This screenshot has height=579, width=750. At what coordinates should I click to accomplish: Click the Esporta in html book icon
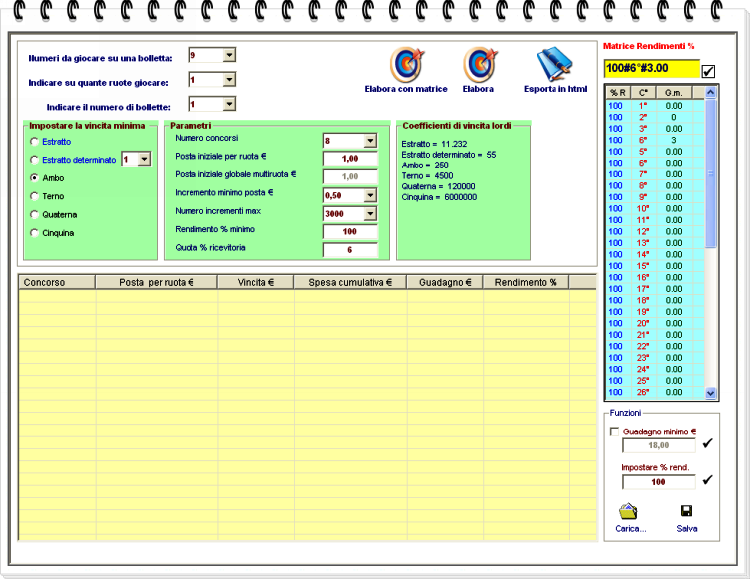point(555,65)
